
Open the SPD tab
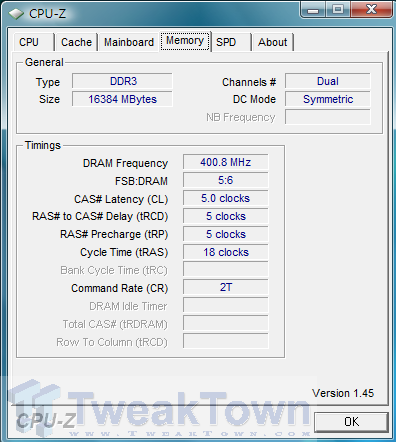(230, 42)
